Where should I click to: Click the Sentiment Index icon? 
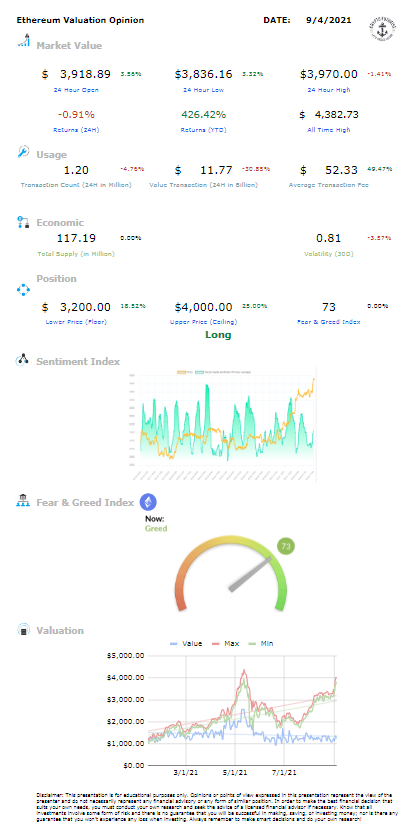(x=23, y=360)
